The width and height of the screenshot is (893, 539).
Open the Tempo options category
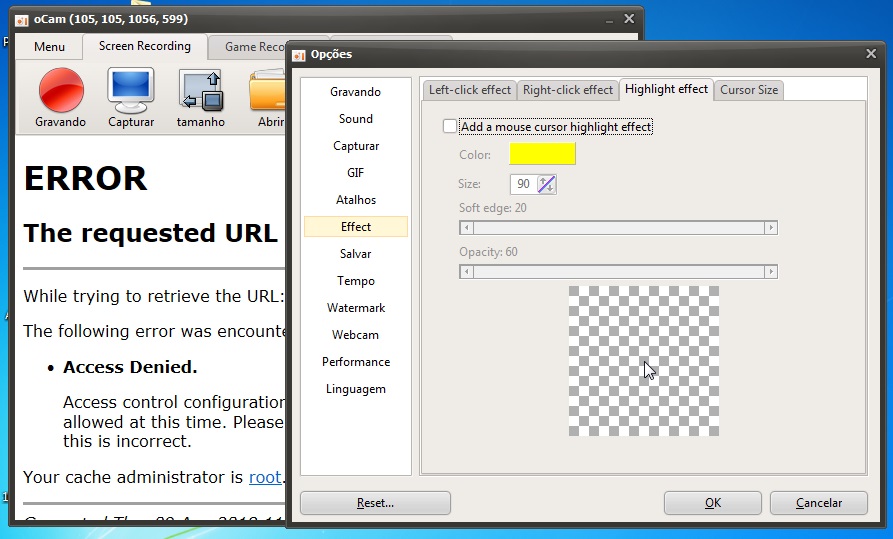click(x=355, y=281)
